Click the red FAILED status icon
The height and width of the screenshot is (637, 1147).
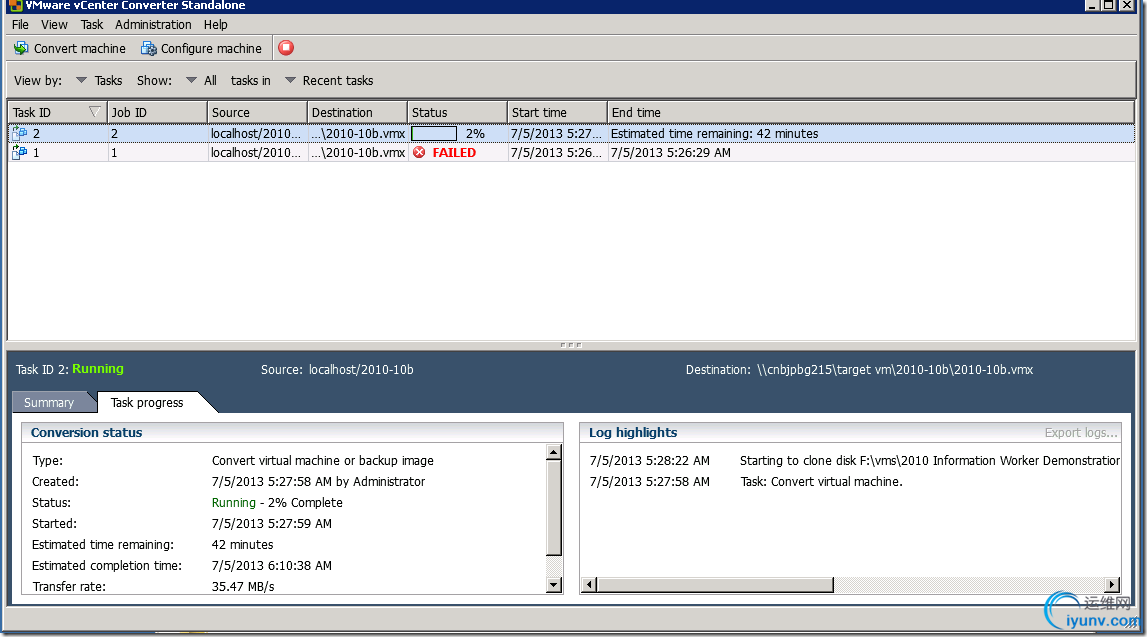(419, 152)
